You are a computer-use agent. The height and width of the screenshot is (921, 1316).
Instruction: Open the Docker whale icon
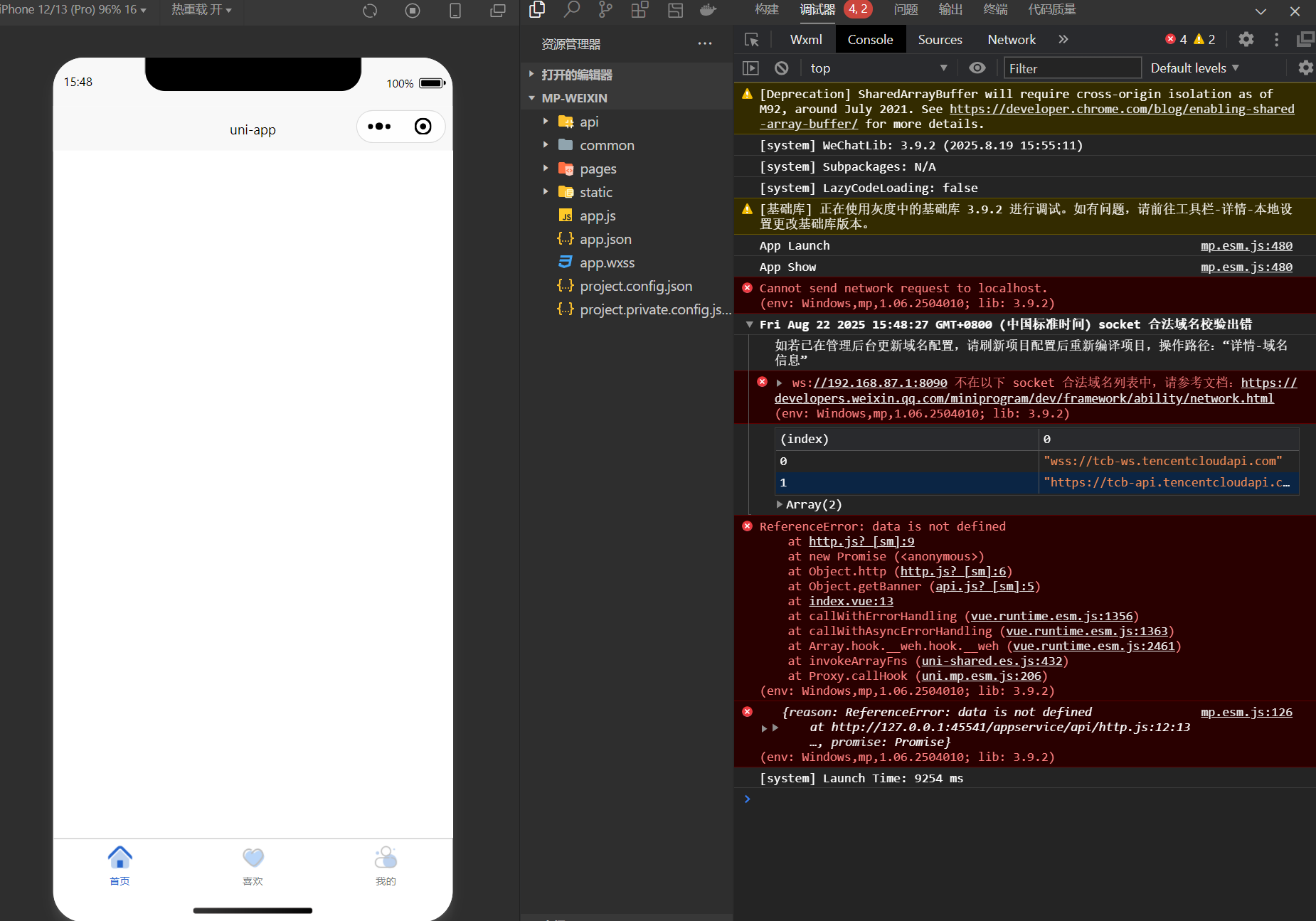tap(709, 9)
